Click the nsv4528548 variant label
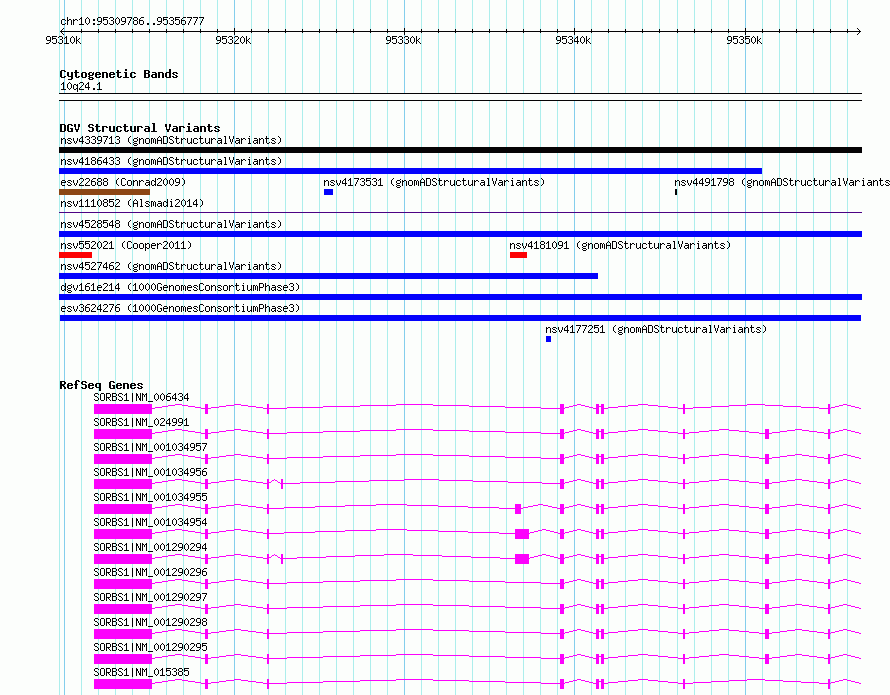This screenshot has height=695, width=890. tap(171, 224)
